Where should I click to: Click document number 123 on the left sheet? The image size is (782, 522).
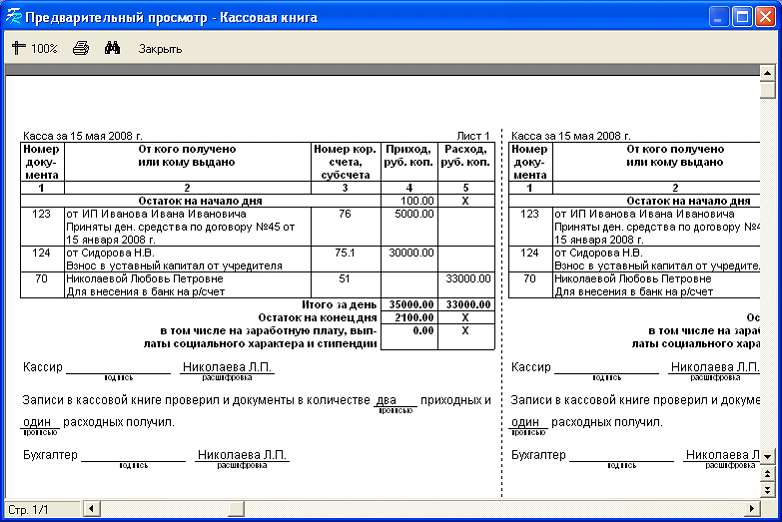click(x=41, y=214)
